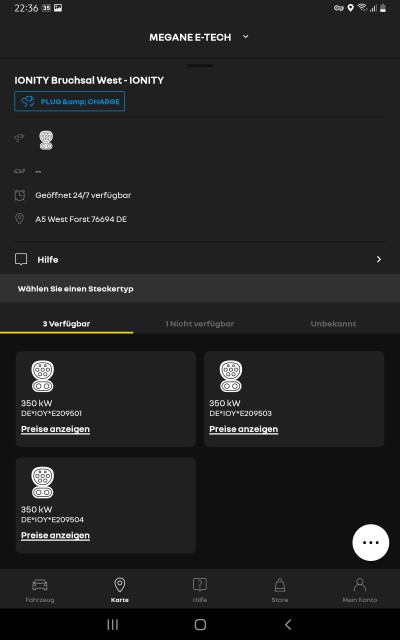This screenshot has width=400, height=640.
Task: Tap the route distance icon
Action: pos(19,171)
